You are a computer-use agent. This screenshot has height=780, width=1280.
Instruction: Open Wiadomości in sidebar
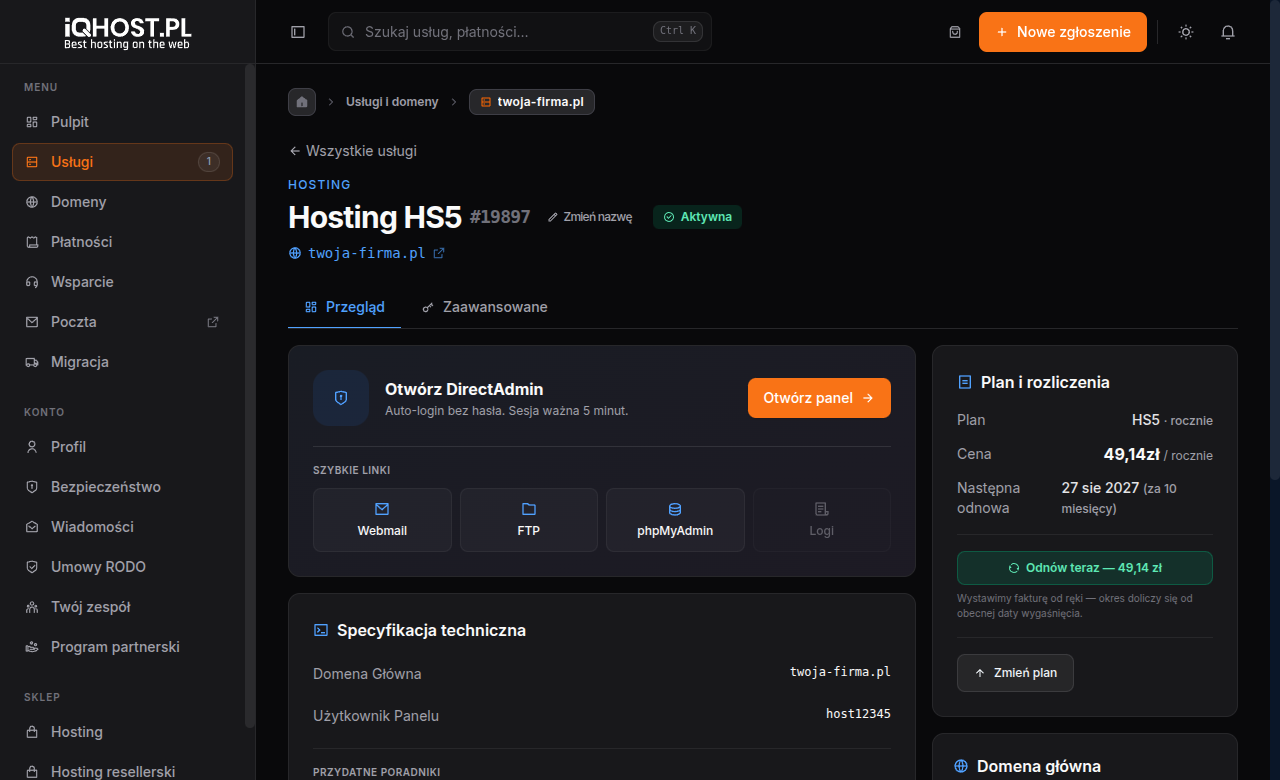coord(122,527)
